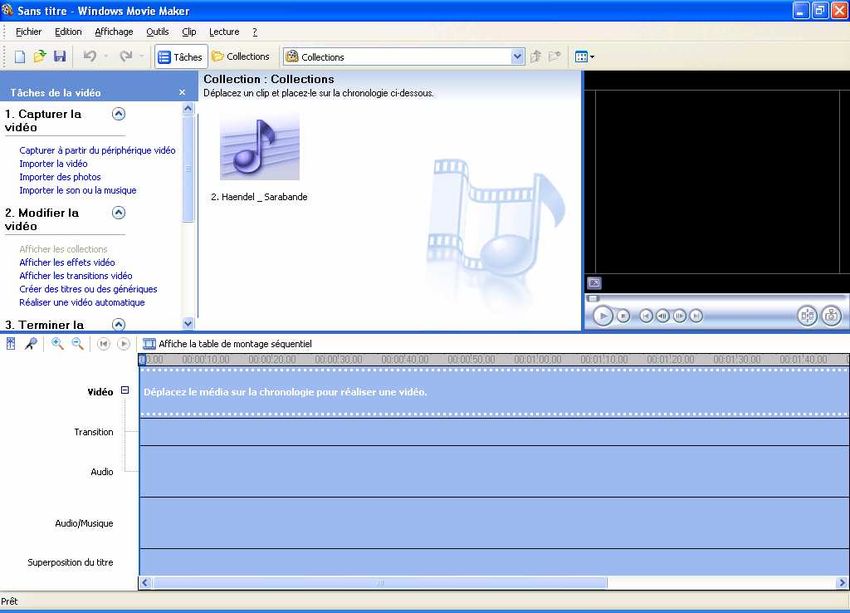The image size is (850, 613).
Task: Toggle the Collections pane button
Action: pyautogui.click(x=240, y=57)
